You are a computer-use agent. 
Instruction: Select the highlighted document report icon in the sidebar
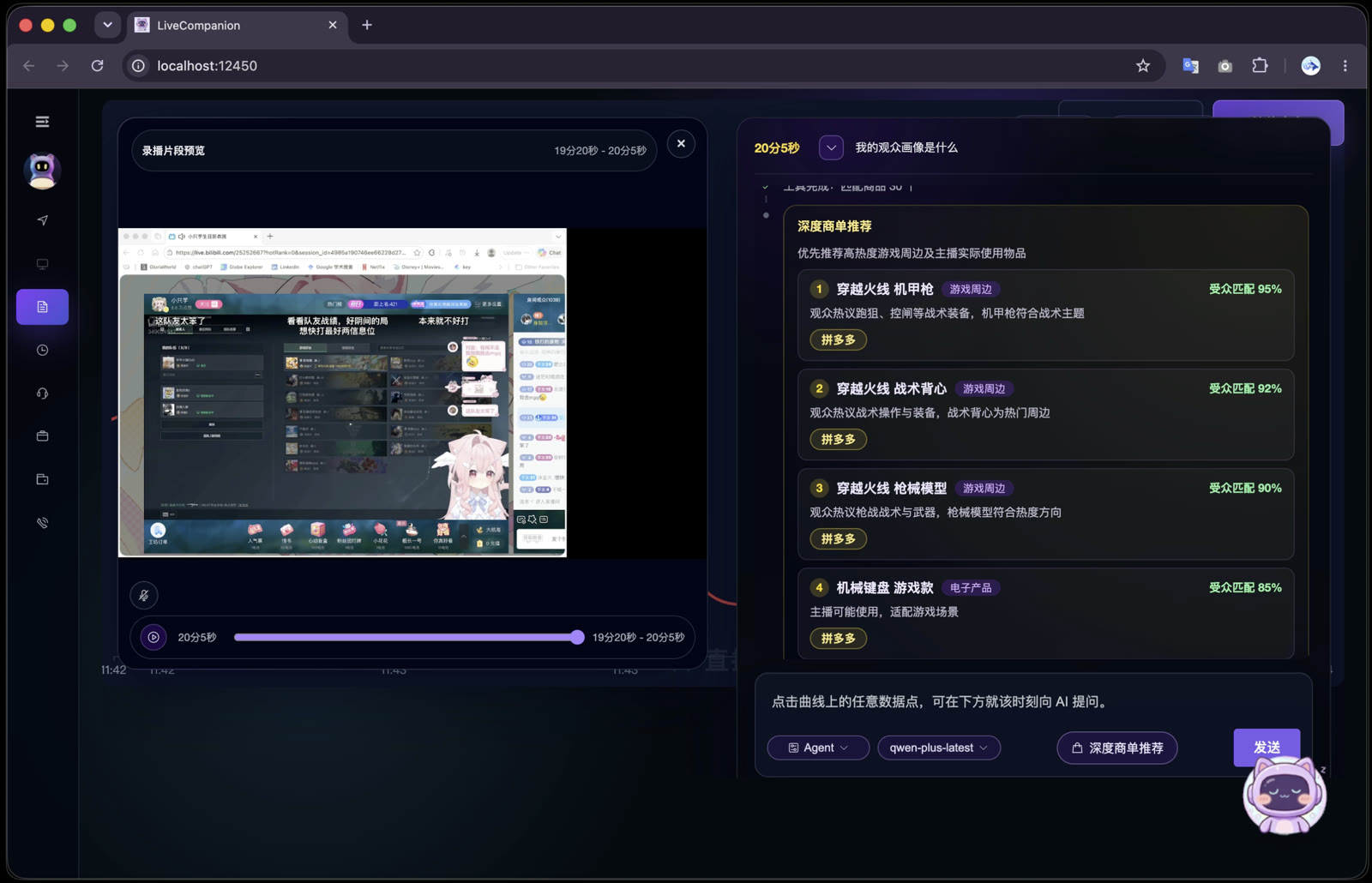(42, 307)
